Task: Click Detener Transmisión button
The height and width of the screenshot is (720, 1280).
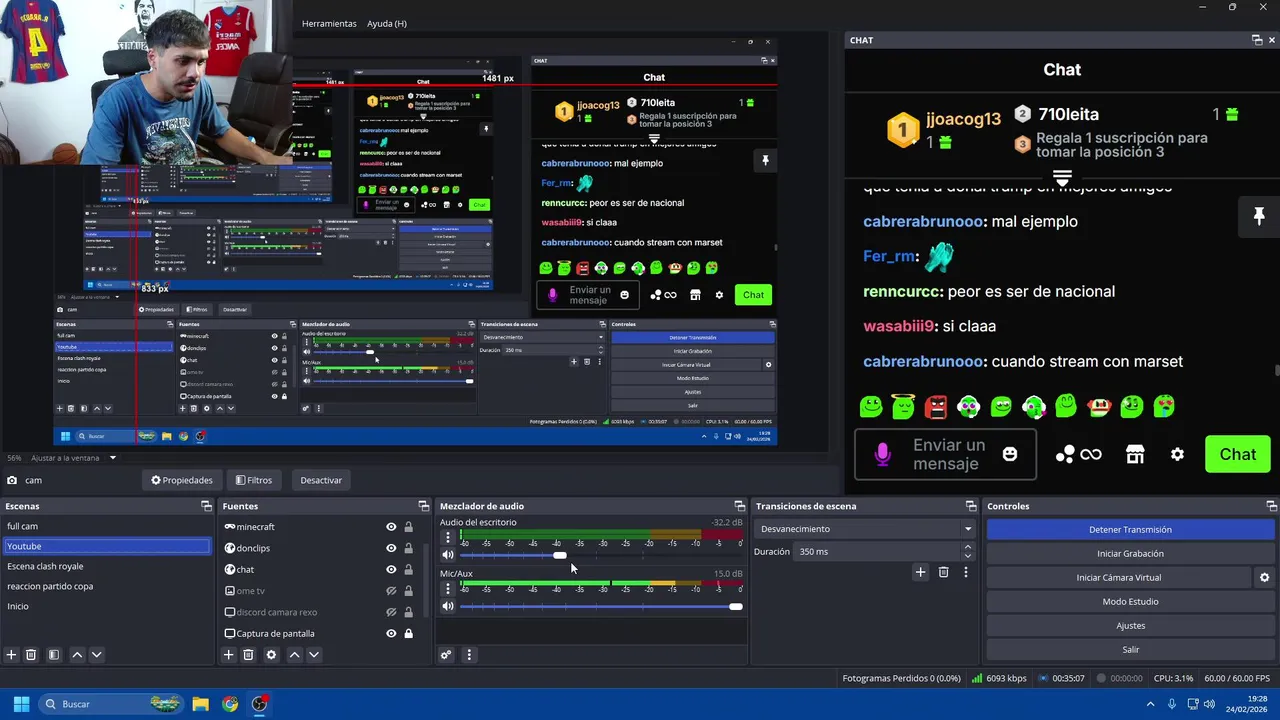Action: (x=1130, y=529)
